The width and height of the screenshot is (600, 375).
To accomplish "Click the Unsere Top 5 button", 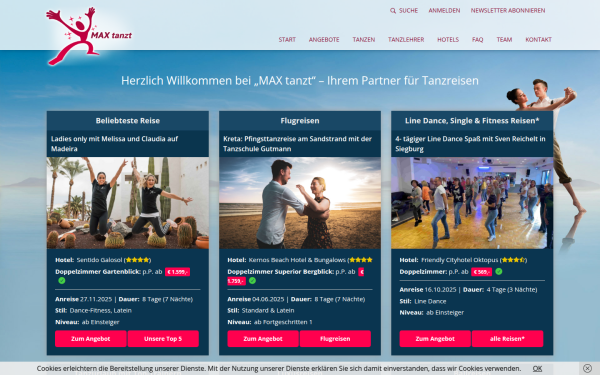I will pyautogui.click(x=163, y=339).
